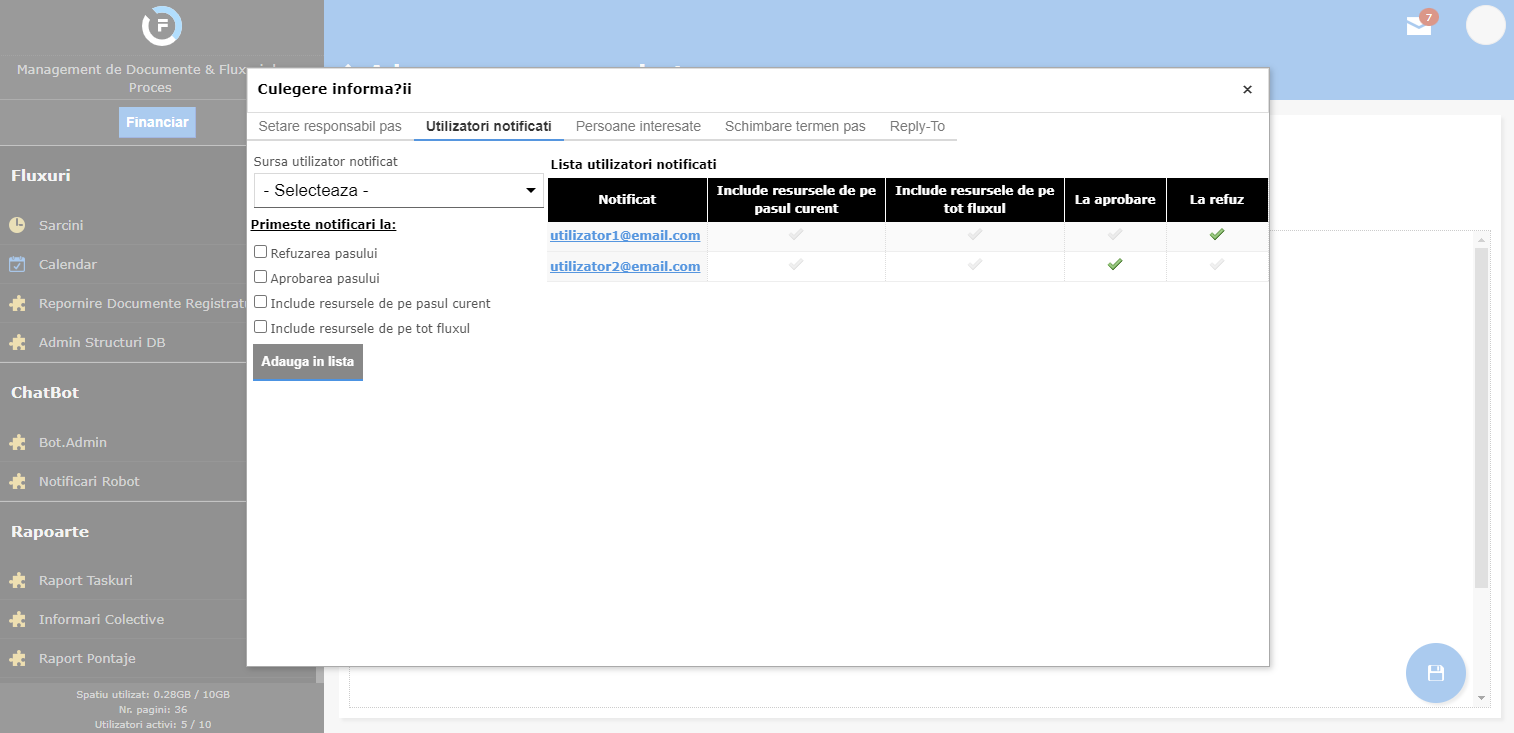Click La refuz checkmark for utilizator2

tap(1217, 264)
